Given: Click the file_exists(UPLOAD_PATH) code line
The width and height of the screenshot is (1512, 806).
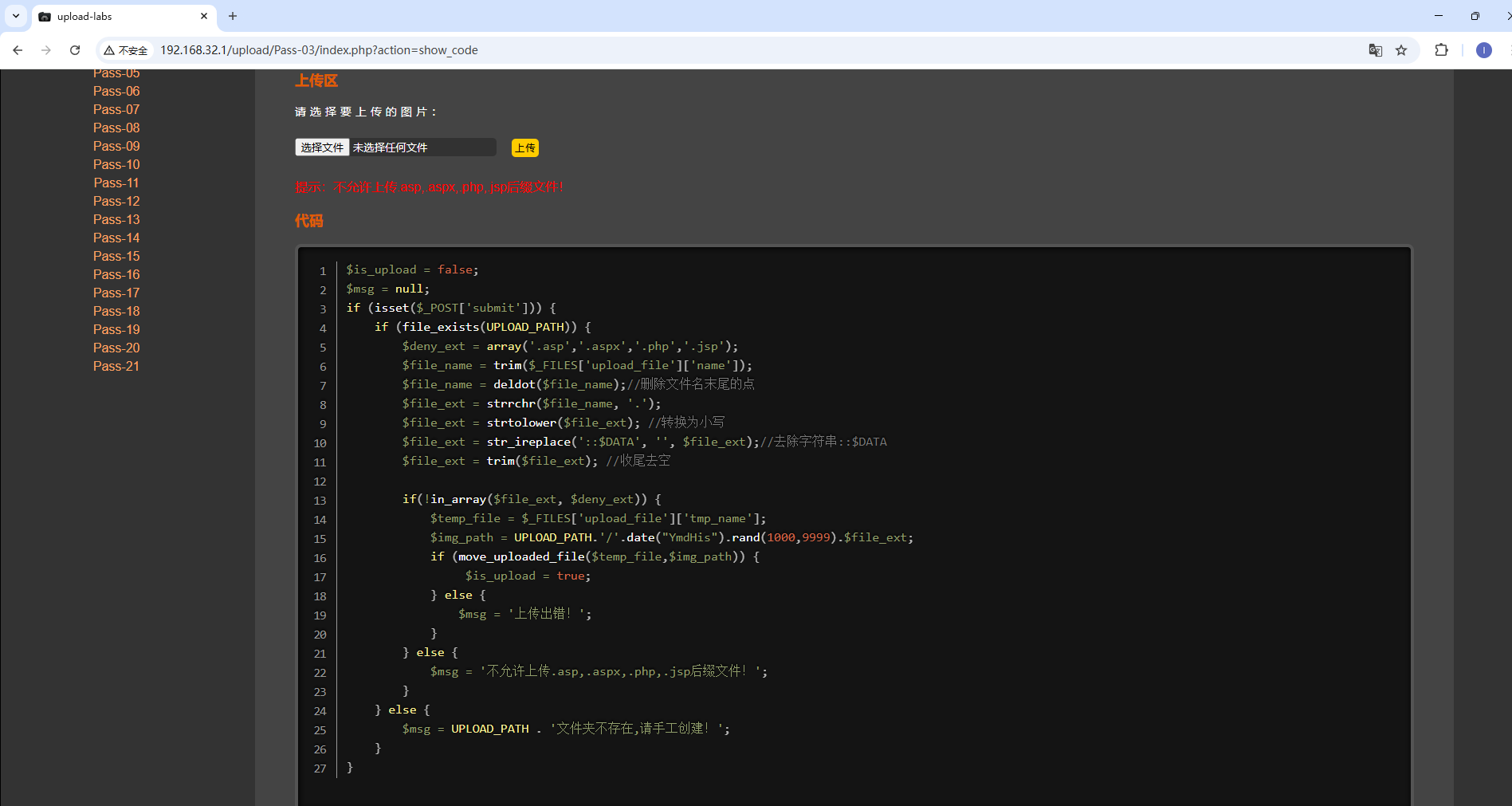Looking at the screenshot, I should coord(483,327).
